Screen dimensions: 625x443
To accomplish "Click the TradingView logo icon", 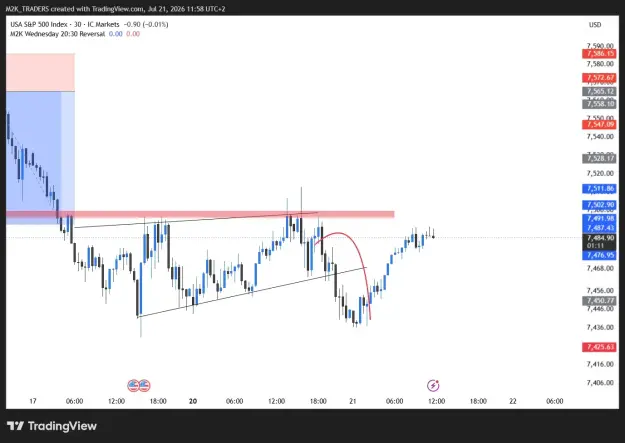I will [x=15, y=426].
